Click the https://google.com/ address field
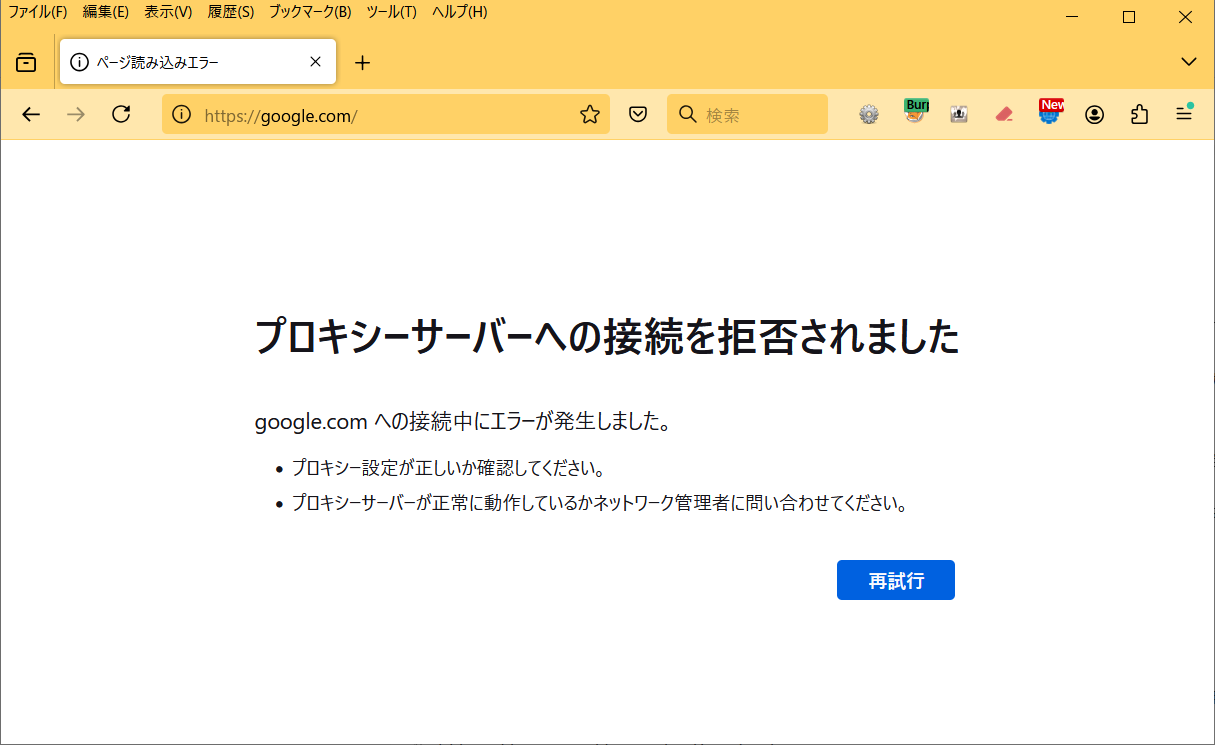This screenshot has width=1215, height=745. [x=385, y=115]
